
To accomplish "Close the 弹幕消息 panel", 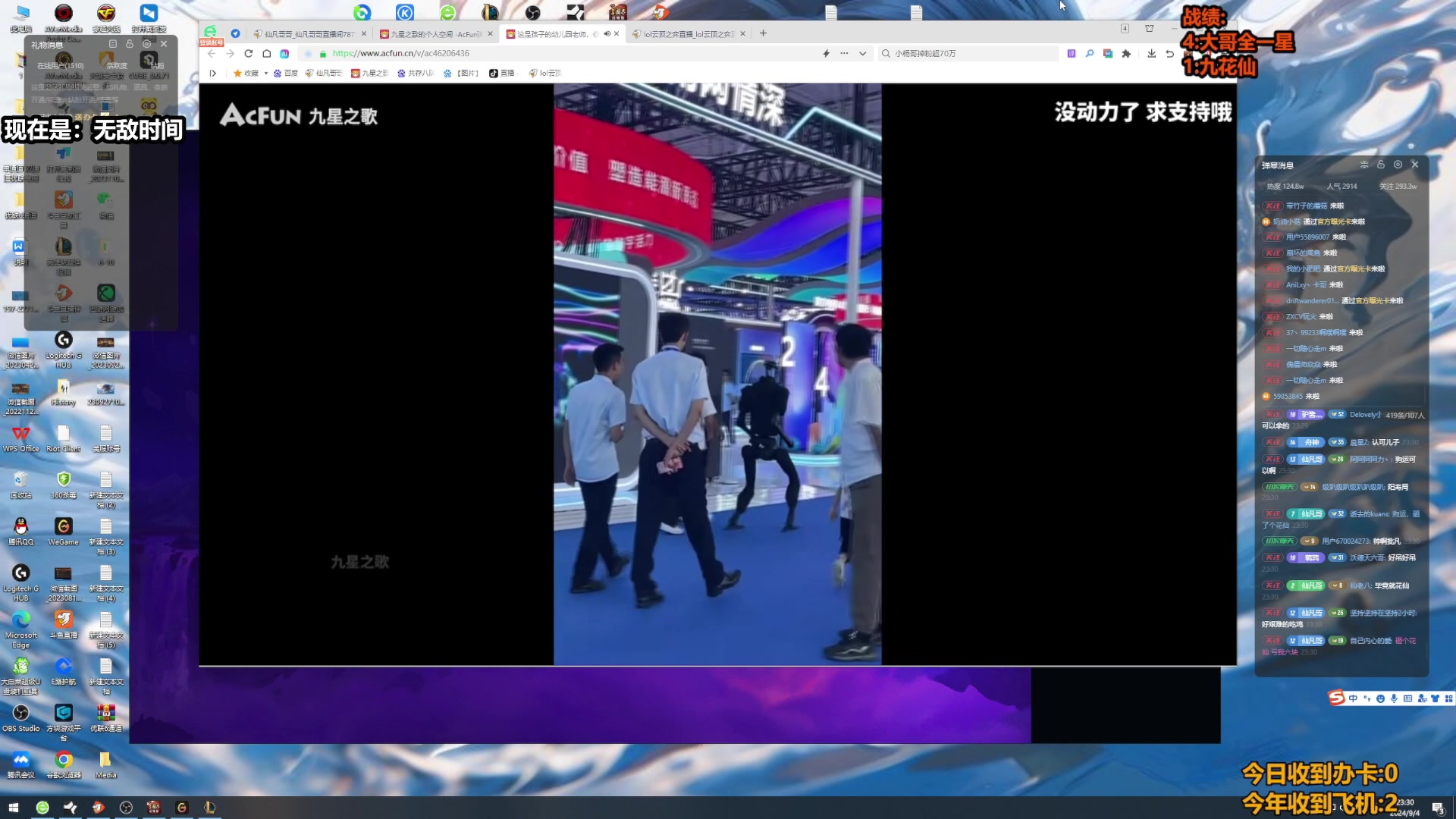I will pos(1415,165).
